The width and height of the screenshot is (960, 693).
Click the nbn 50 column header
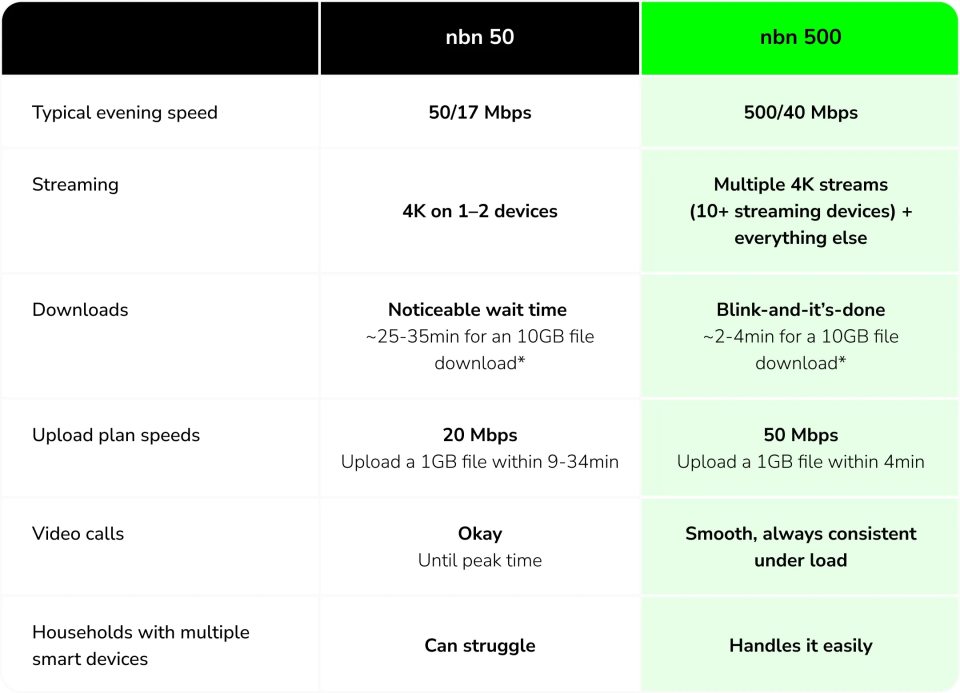[x=479, y=38]
